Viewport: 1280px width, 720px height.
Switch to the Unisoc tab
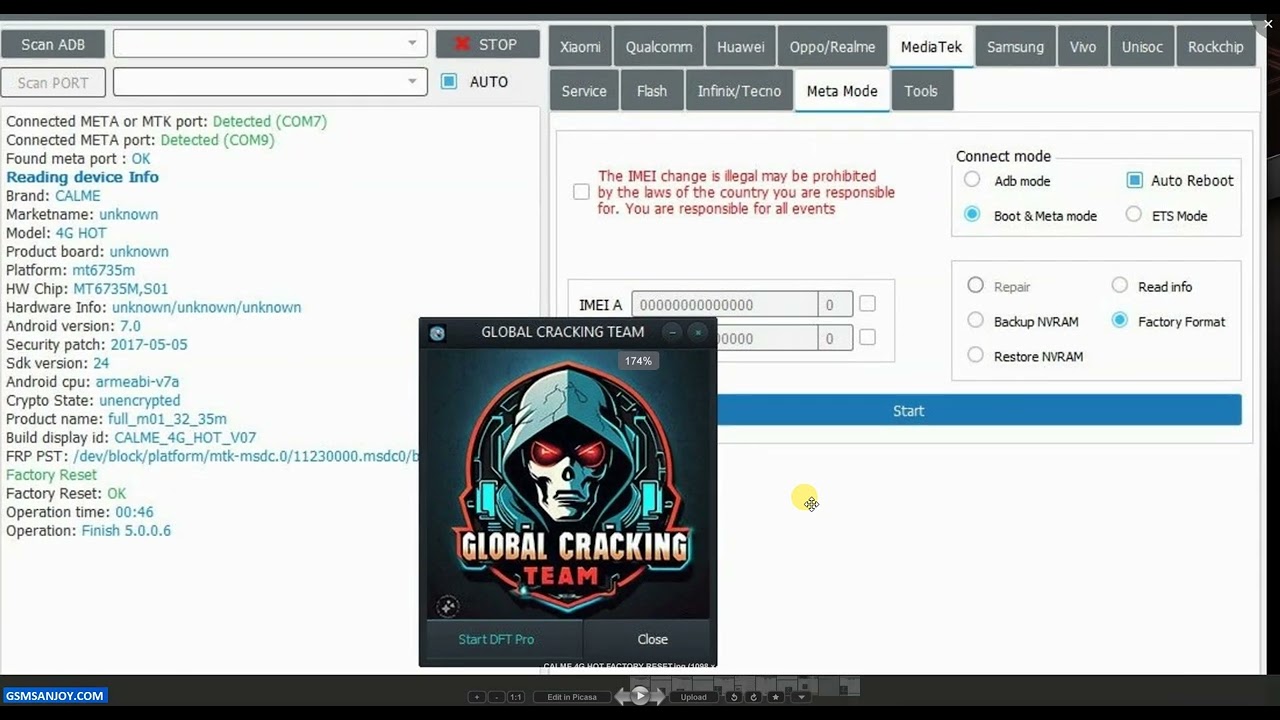1142,47
